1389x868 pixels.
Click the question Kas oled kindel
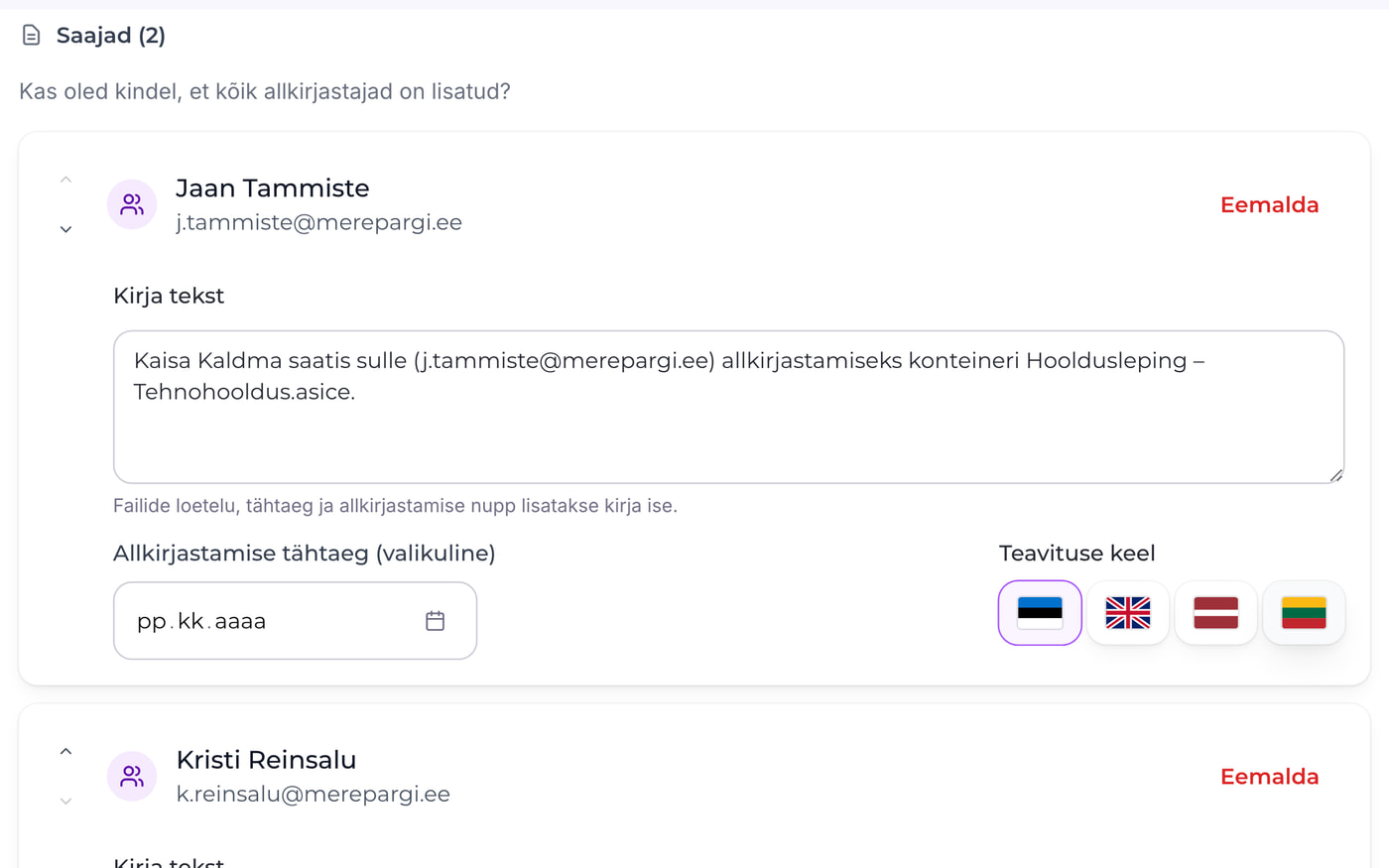click(x=265, y=91)
